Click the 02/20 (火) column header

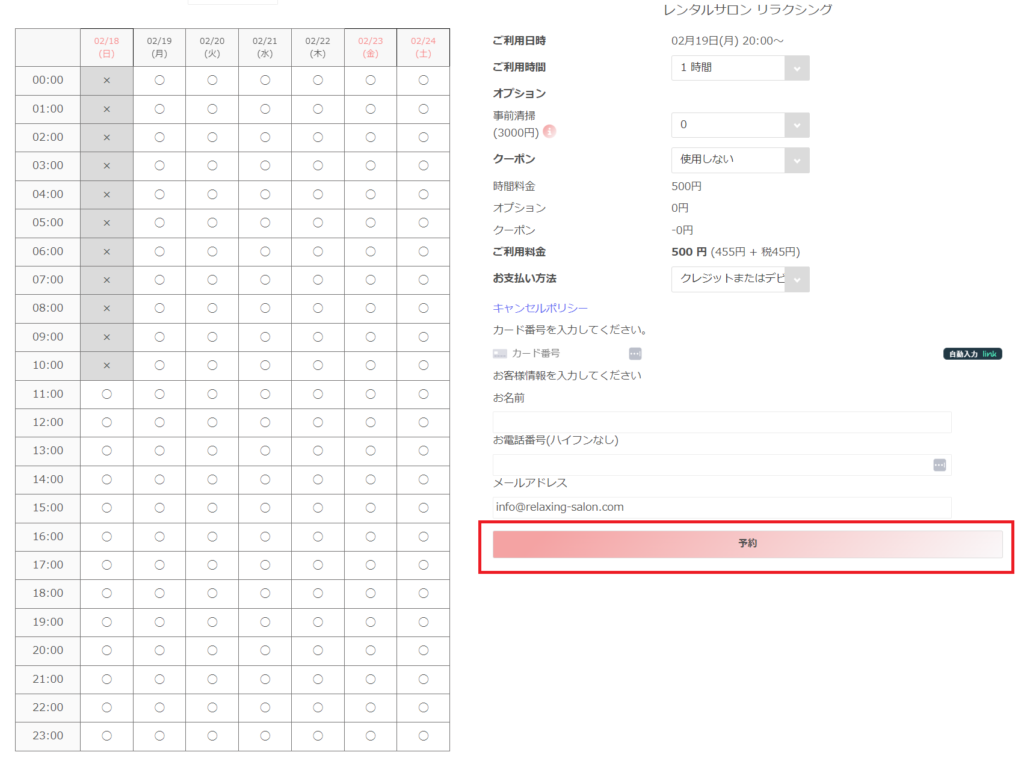point(212,47)
